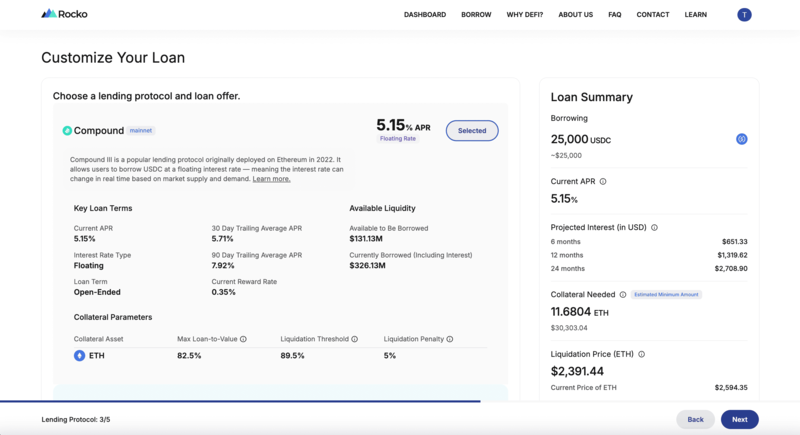Click the 11.6804 ETH collateral amount
Viewport: 800px width, 435px height.
pos(579,312)
